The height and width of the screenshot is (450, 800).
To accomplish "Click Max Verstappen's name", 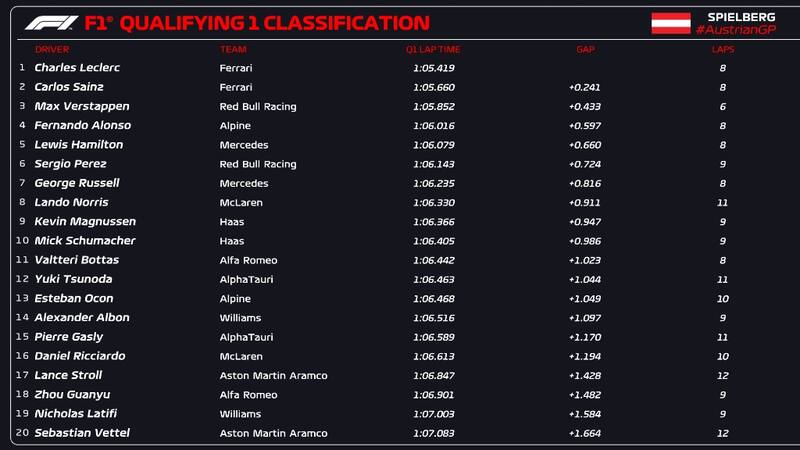I will coord(82,106).
